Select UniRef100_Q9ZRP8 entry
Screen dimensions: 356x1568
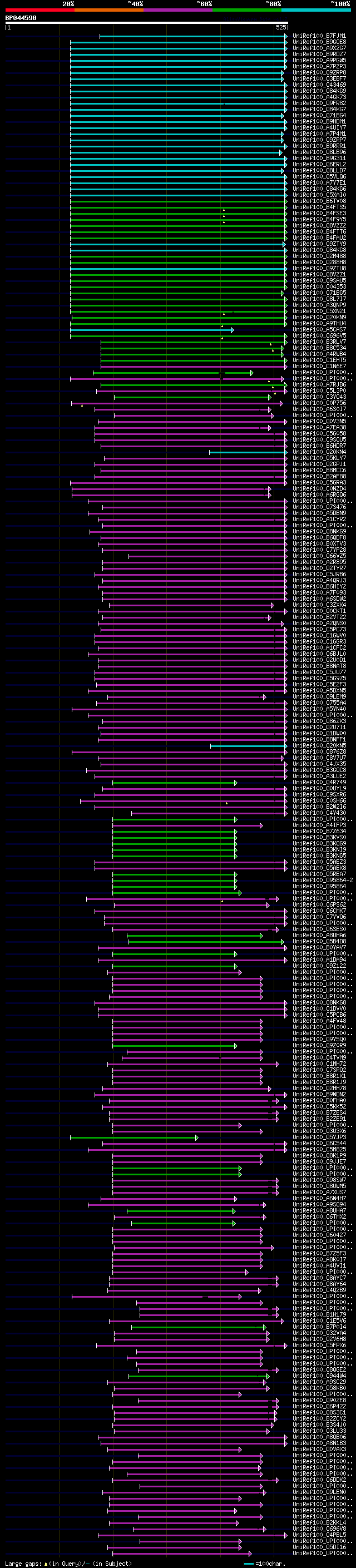[319, 72]
